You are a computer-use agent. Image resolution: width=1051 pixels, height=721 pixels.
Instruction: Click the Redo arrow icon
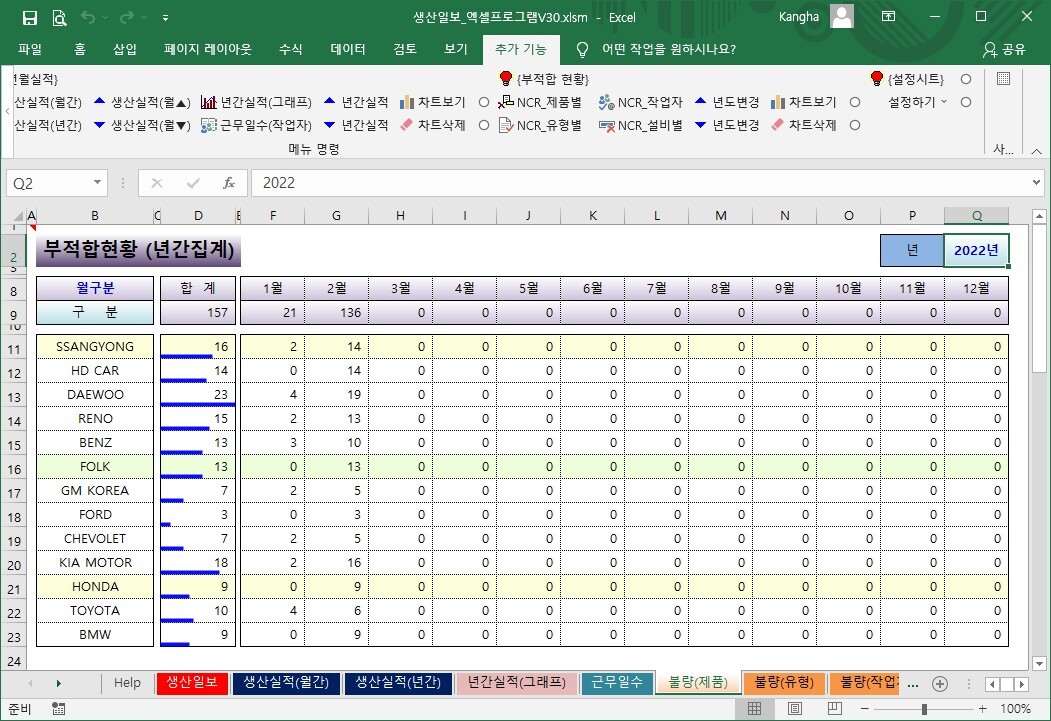[x=127, y=17]
